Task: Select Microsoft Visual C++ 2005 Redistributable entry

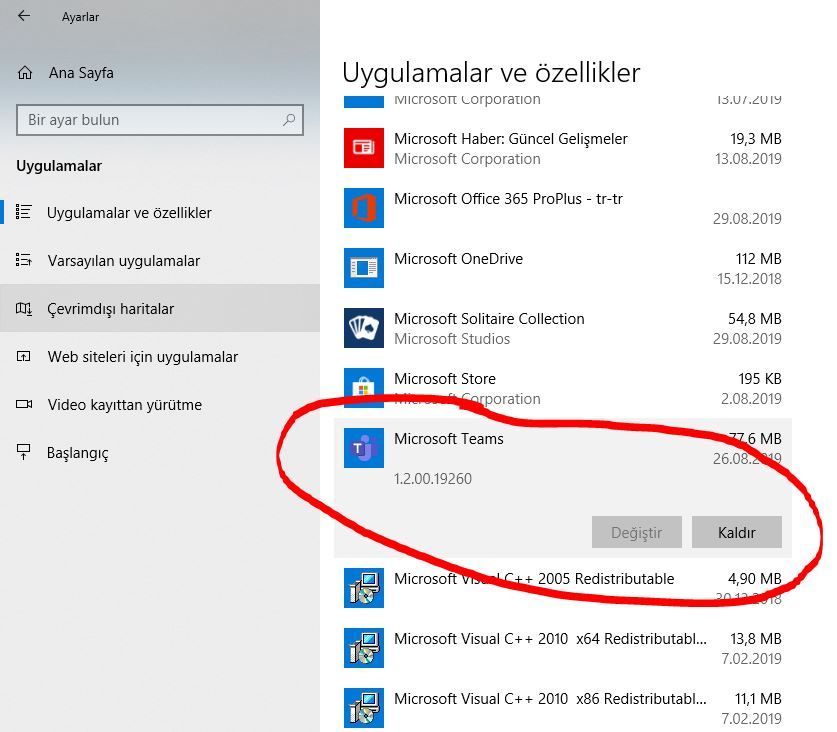Action: 563,588
